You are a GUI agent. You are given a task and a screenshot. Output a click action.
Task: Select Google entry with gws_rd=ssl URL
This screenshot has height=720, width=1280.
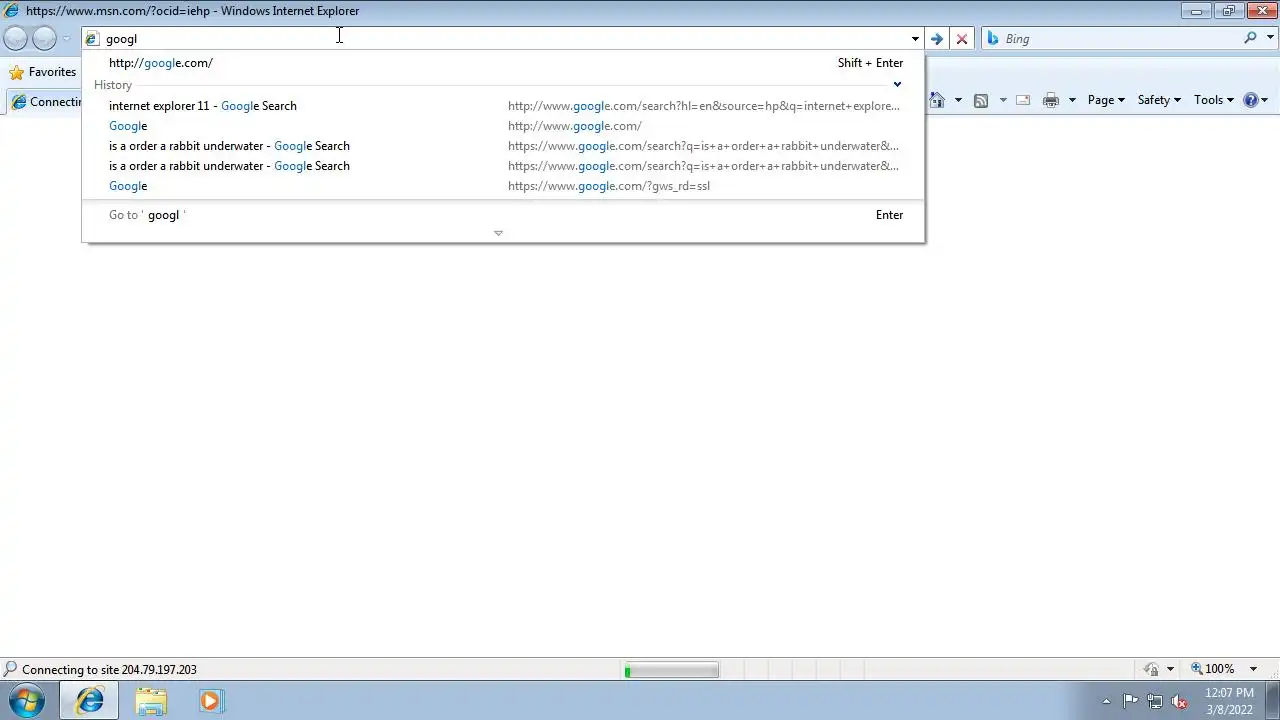504,186
